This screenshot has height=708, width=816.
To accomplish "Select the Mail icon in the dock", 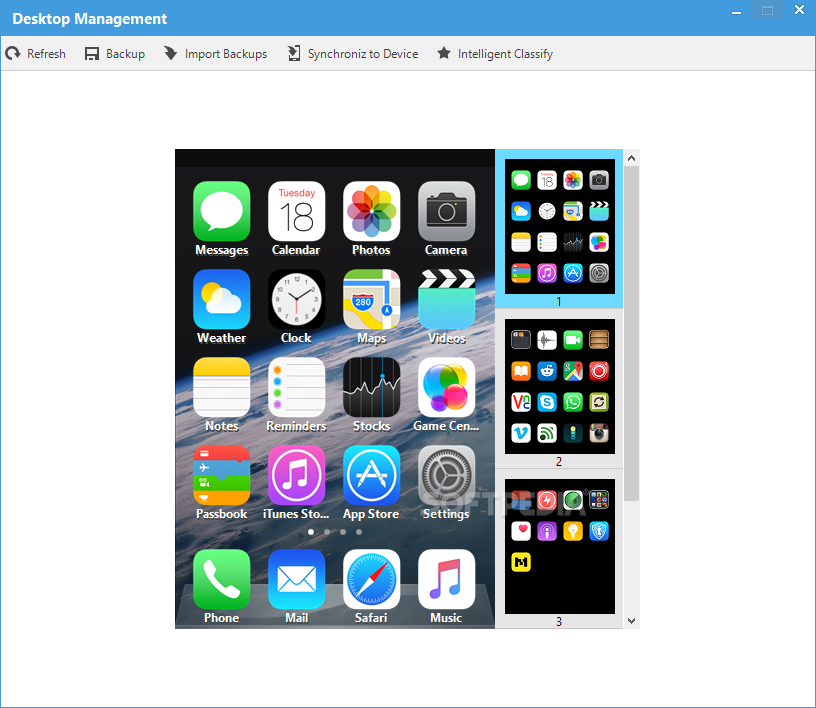I will tap(297, 579).
